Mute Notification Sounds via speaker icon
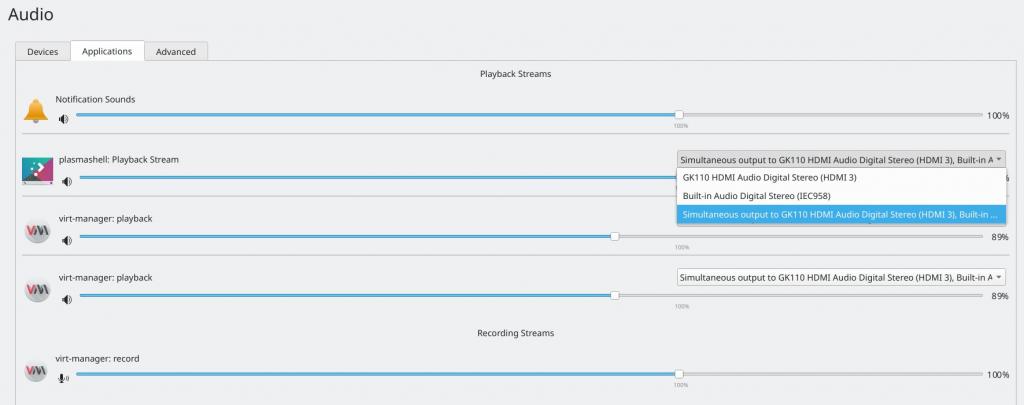The width and height of the screenshot is (1024, 405). (x=64, y=118)
